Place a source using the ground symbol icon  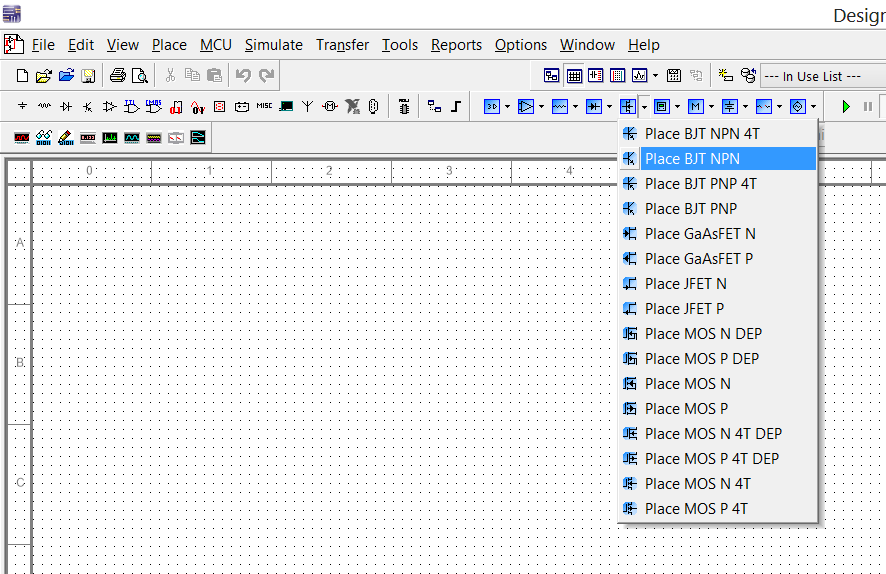pos(22,106)
